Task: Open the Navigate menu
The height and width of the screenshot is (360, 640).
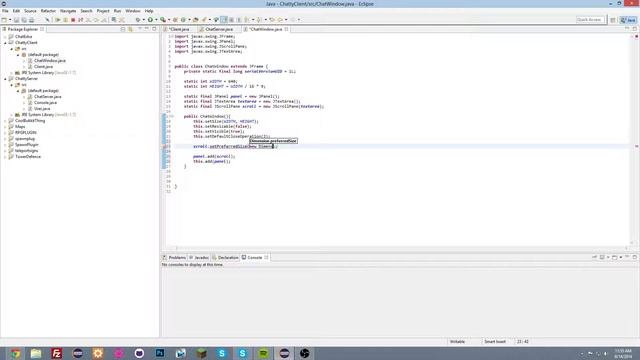Action: pos(68,11)
